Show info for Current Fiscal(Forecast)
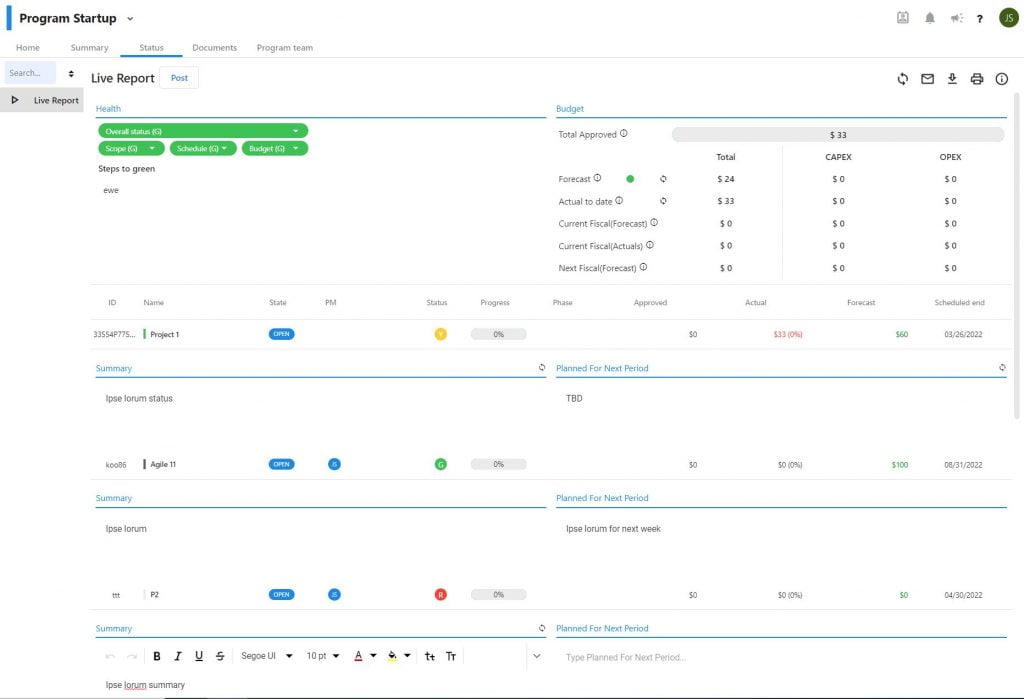Screen dimensions: 1024x699 tap(654, 223)
